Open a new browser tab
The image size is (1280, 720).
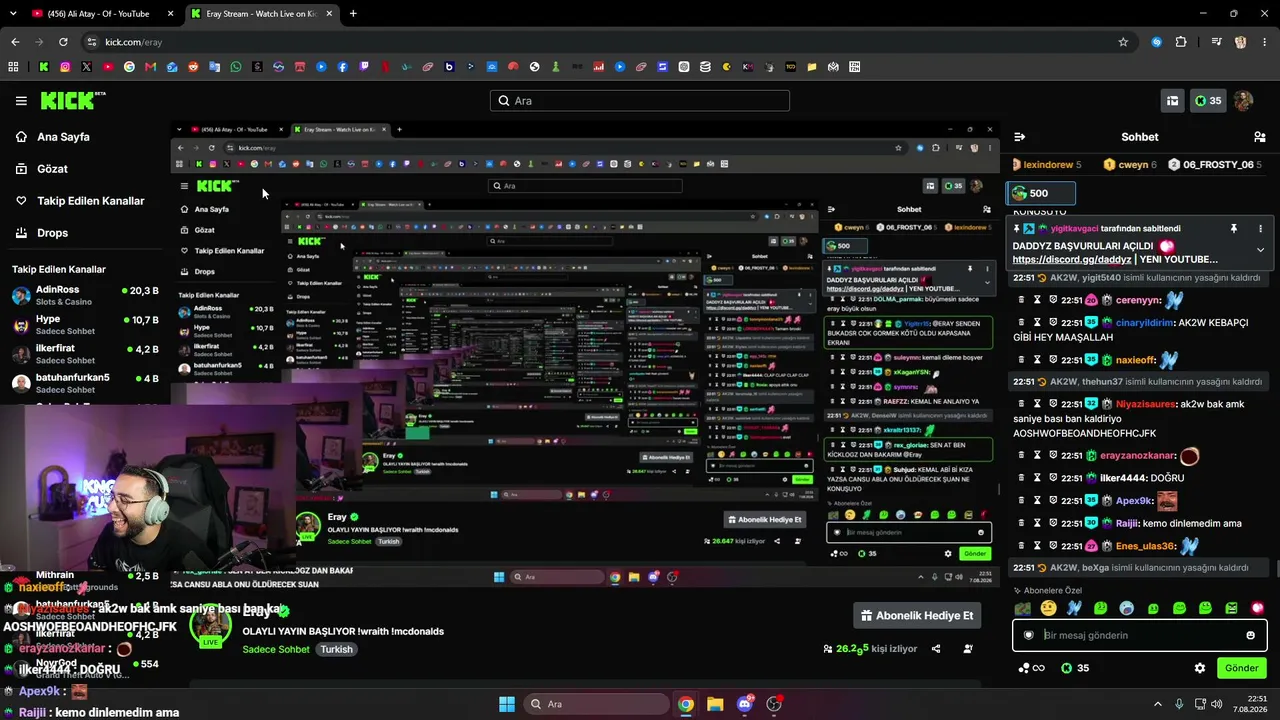pyautogui.click(x=353, y=14)
